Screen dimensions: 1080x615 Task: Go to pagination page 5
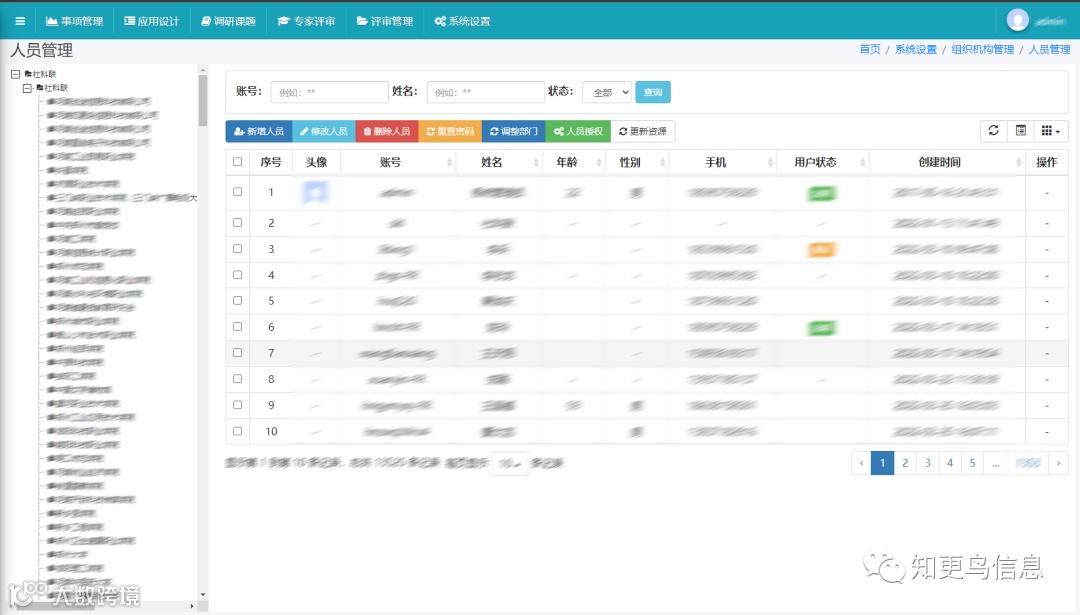click(x=973, y=463)
